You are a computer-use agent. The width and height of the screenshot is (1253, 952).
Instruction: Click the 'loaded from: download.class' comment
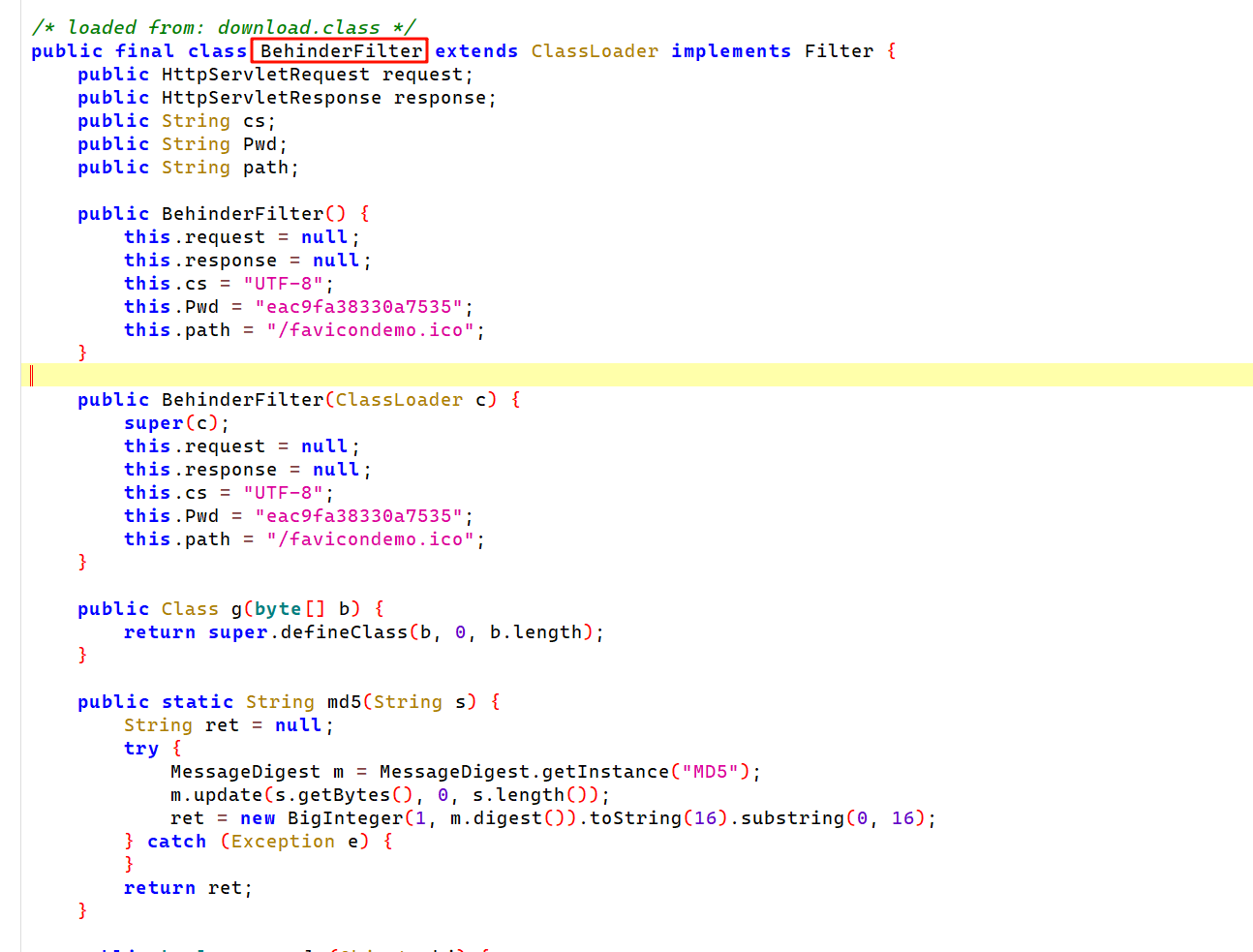[x=225, y=28]
